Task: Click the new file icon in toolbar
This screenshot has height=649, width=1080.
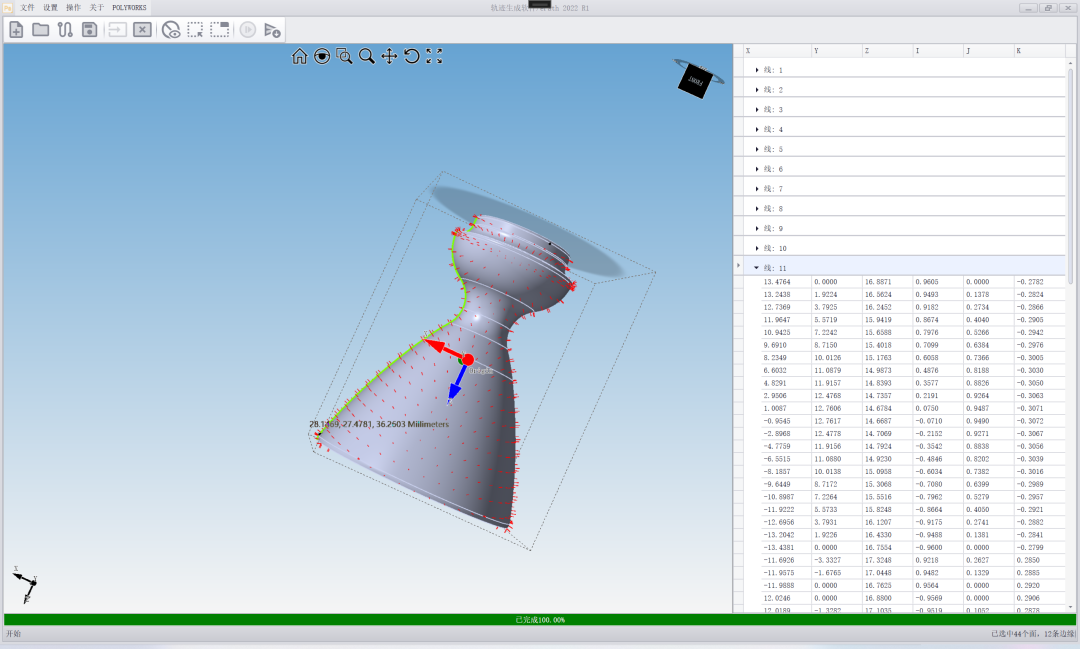Action: click(x=16, y=30)
